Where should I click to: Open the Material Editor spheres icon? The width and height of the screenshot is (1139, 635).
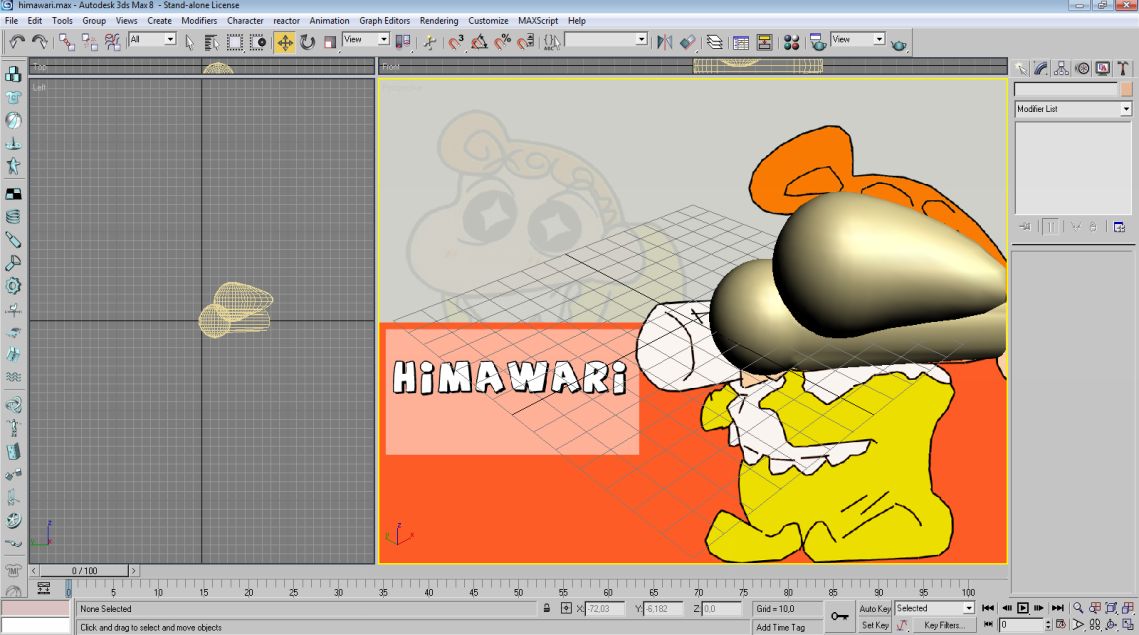pos(791,42)
